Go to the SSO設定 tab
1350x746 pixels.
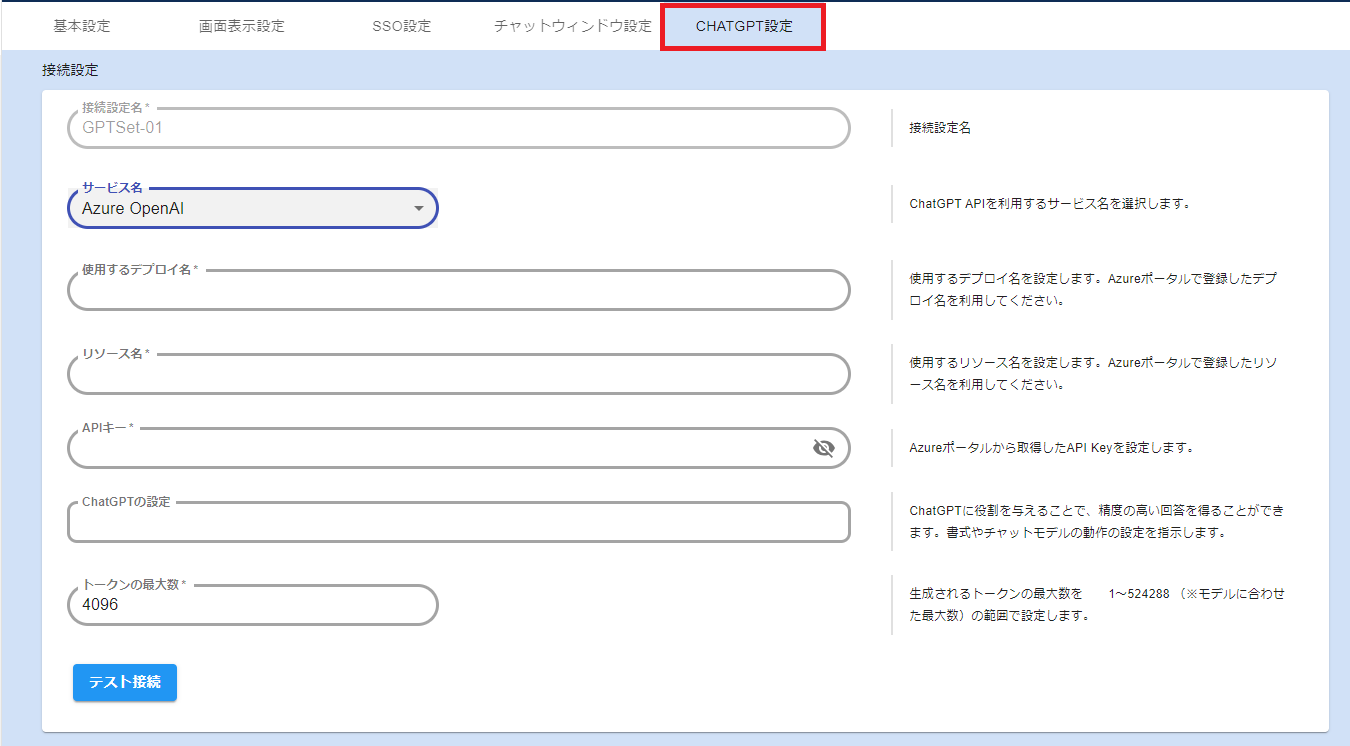tap(401, 26)
